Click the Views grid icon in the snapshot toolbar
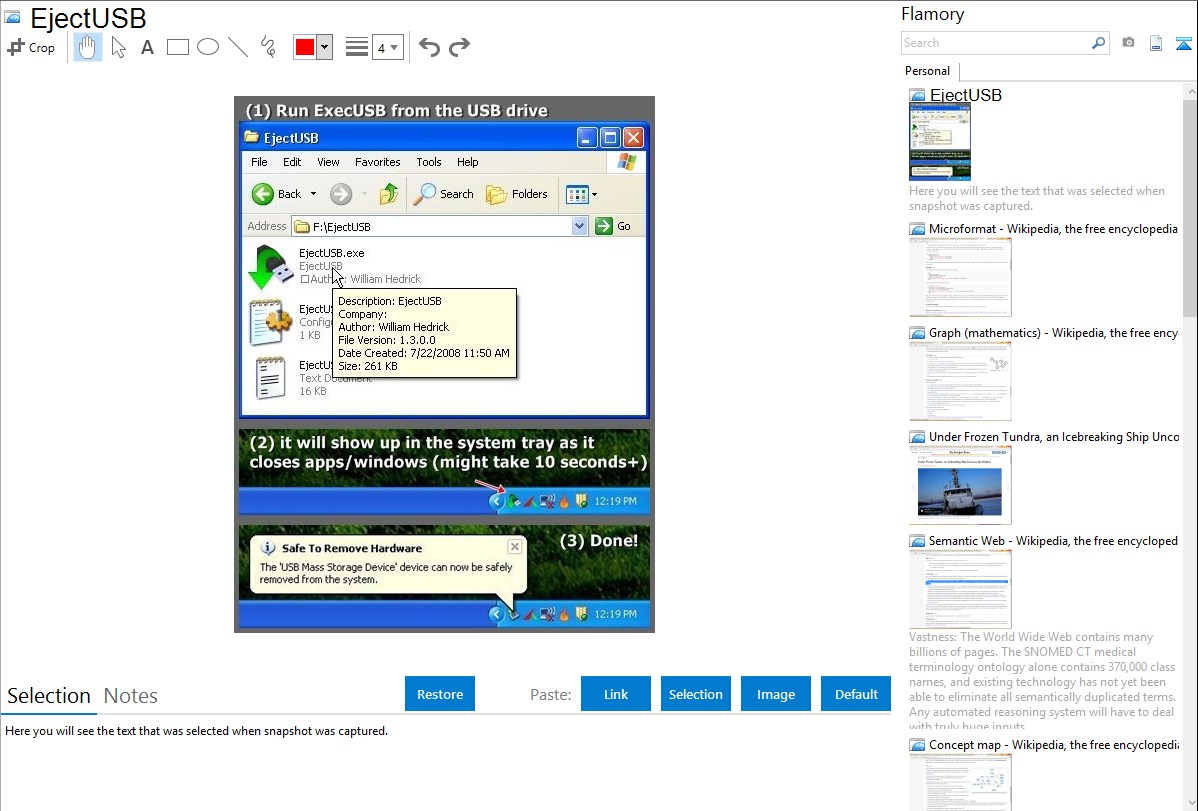Viewport: 1198px width, 811px height. tap(577, 194)
